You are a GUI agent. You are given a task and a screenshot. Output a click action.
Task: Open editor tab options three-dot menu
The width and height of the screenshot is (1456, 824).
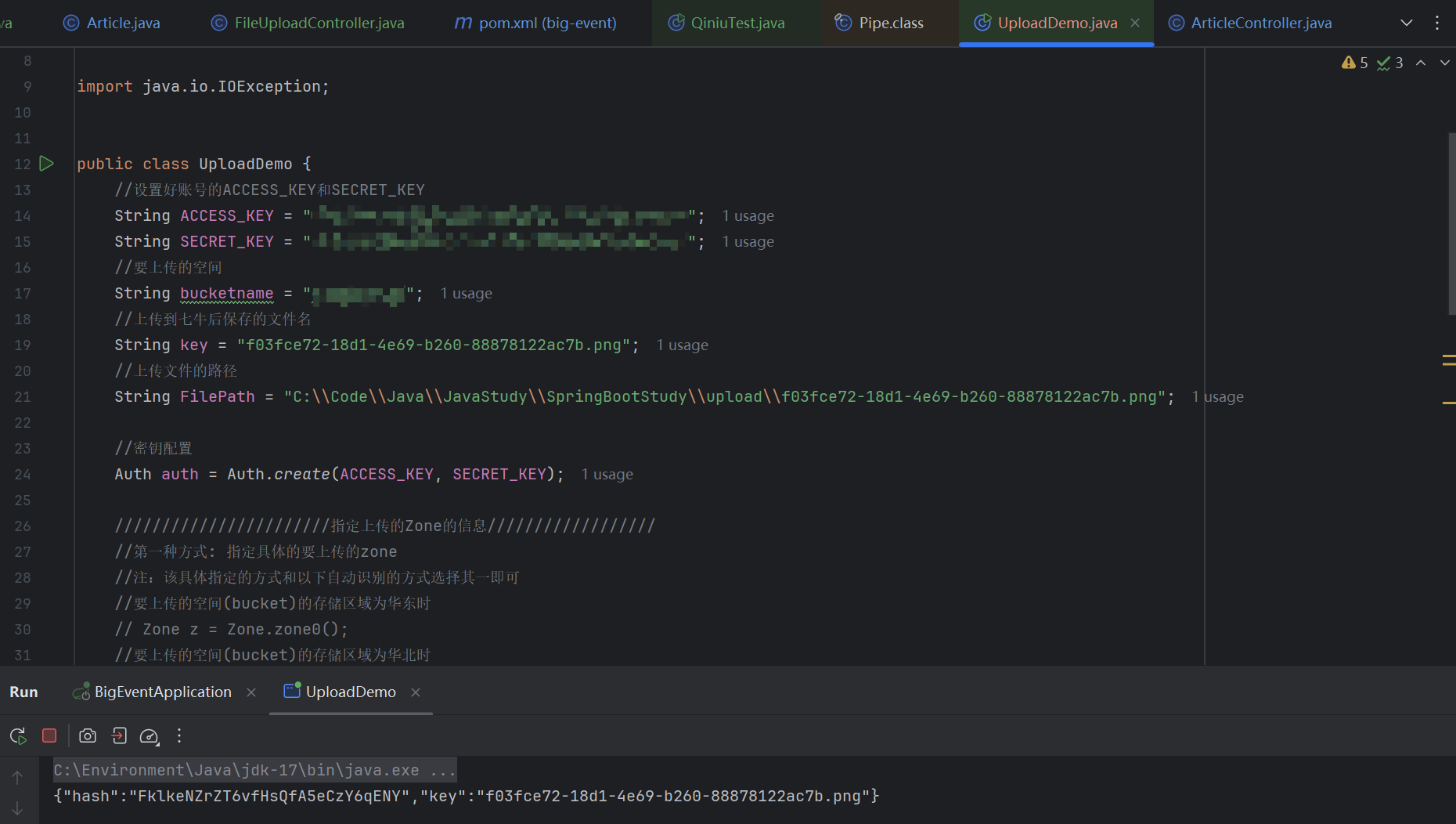(1436, 23)
